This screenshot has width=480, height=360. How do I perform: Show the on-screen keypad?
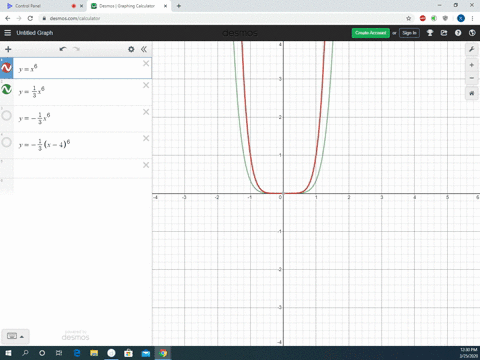pos(15,336)
